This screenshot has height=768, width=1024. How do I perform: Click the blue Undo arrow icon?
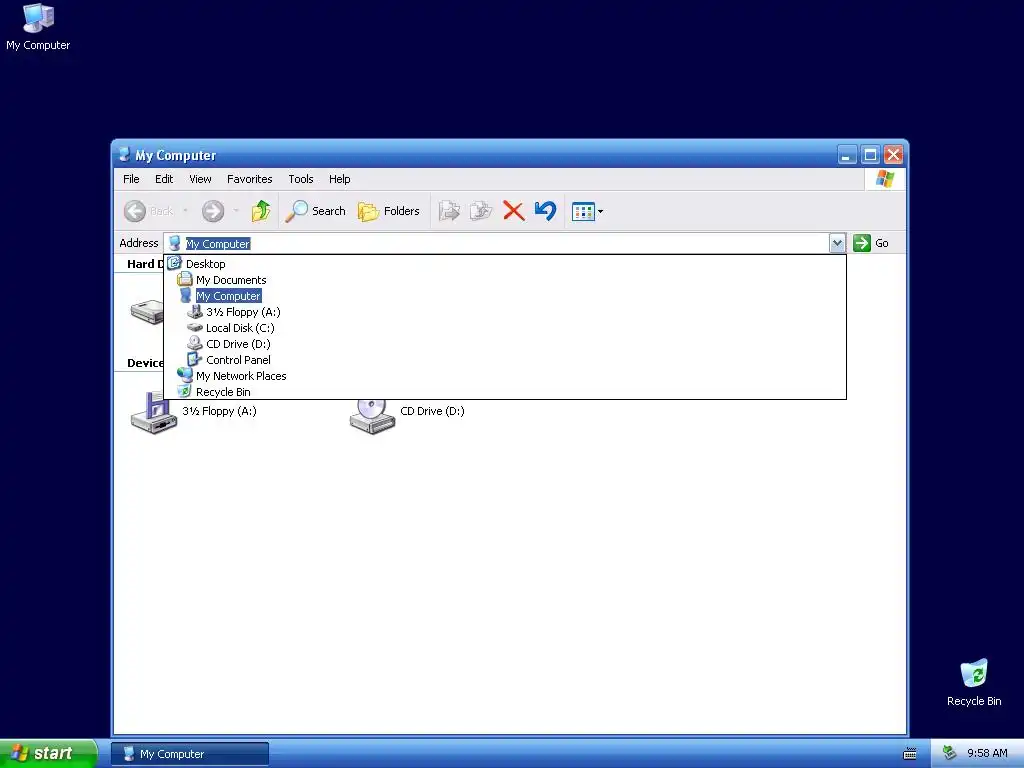click(545, 210)
